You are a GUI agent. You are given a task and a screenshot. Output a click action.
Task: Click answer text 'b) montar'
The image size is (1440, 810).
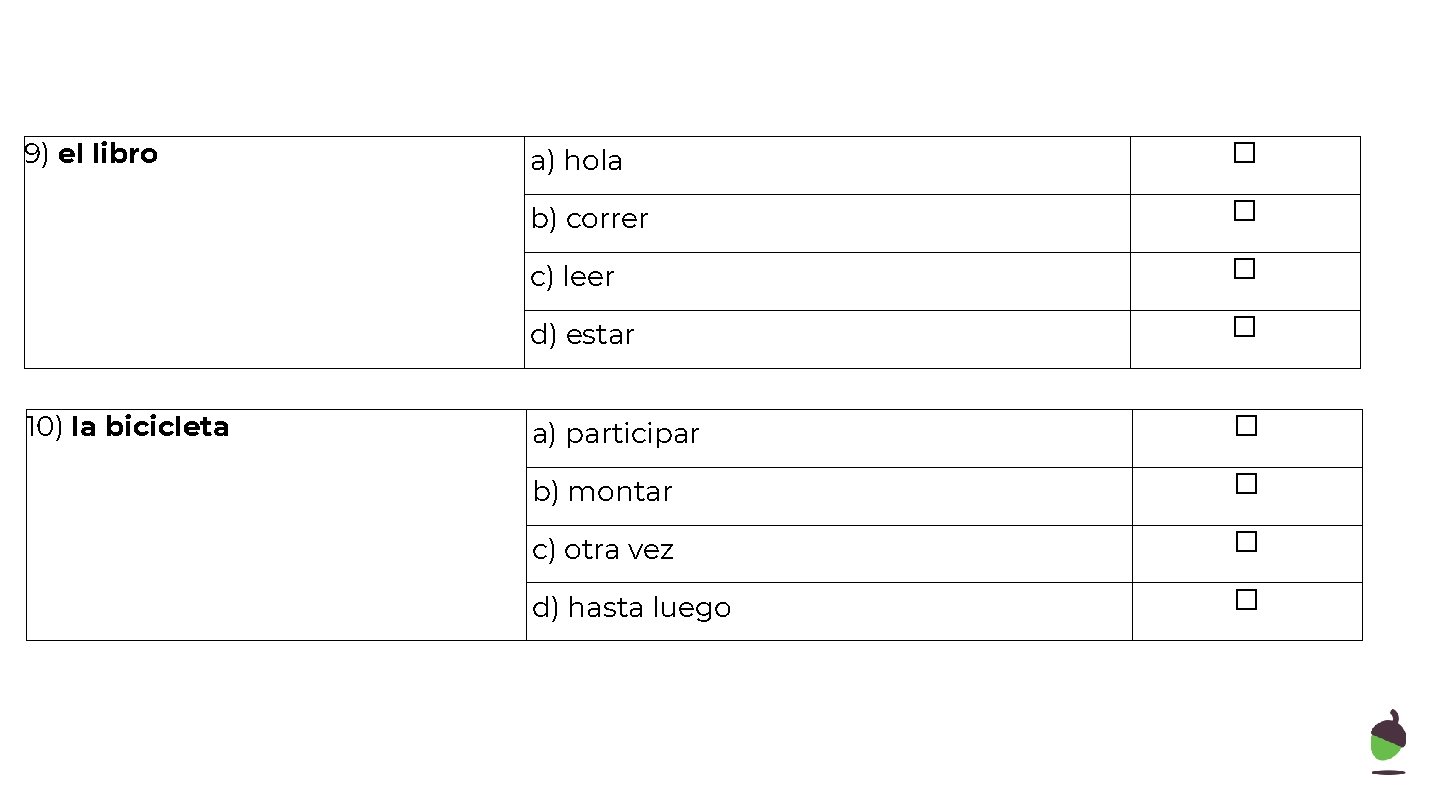pyautogui.click(x=602, y=492)
